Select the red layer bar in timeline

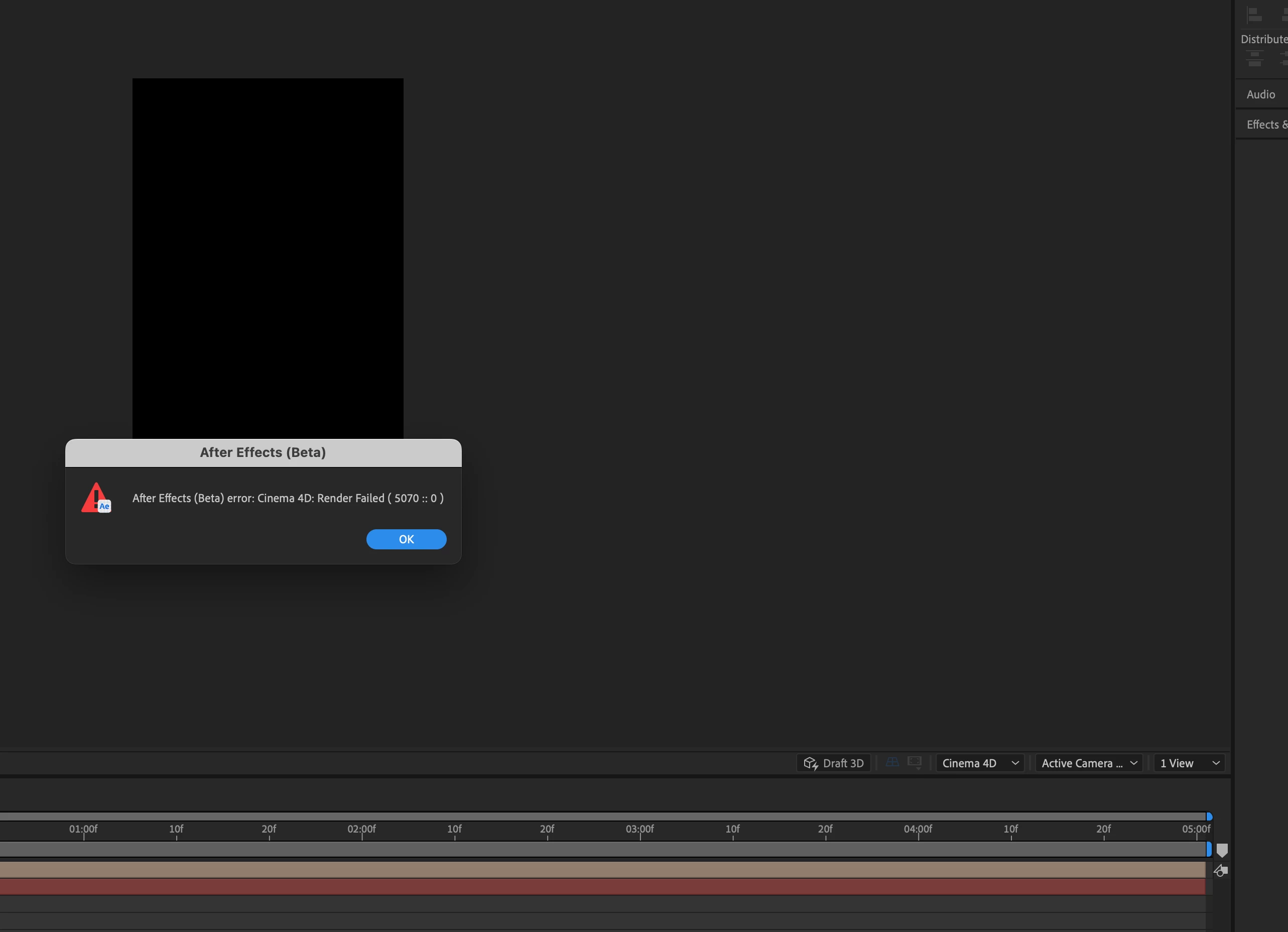(x=602, y=886)
